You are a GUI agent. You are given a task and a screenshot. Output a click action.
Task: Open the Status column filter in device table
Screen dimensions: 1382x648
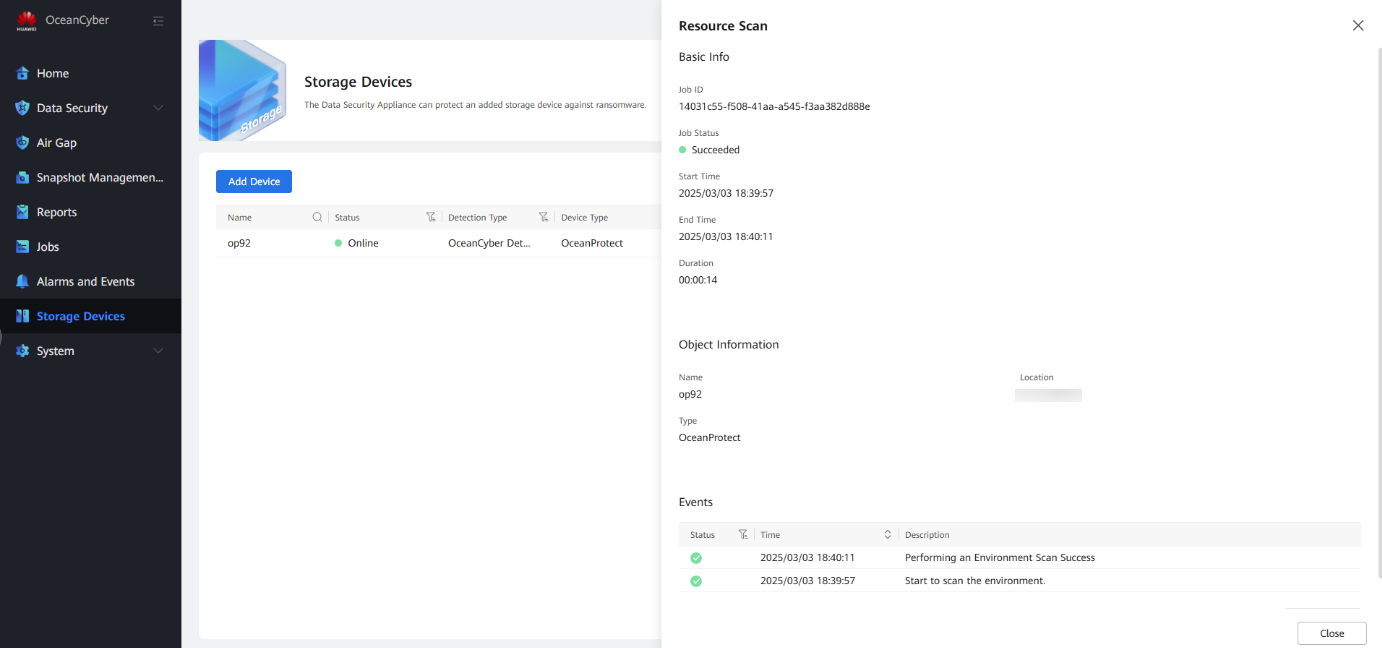click(x=431, y=217)
